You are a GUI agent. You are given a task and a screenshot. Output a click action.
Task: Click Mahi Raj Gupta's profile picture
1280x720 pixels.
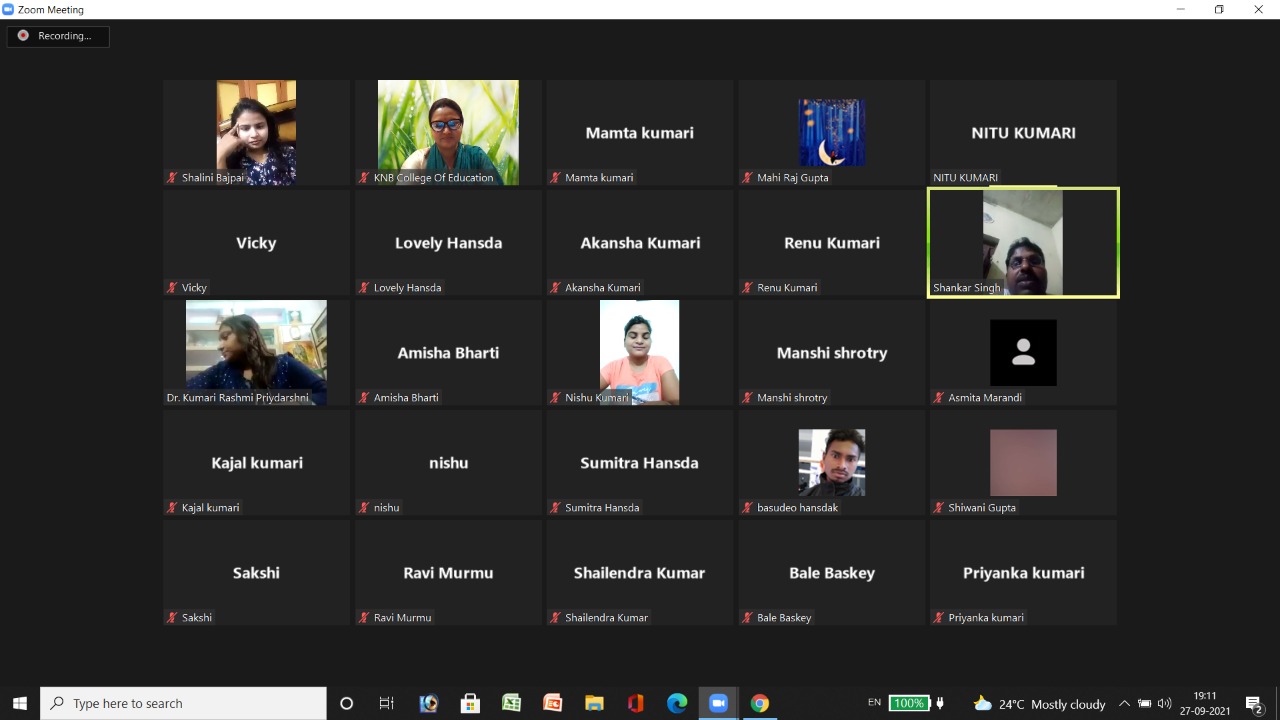click(831, 132)
